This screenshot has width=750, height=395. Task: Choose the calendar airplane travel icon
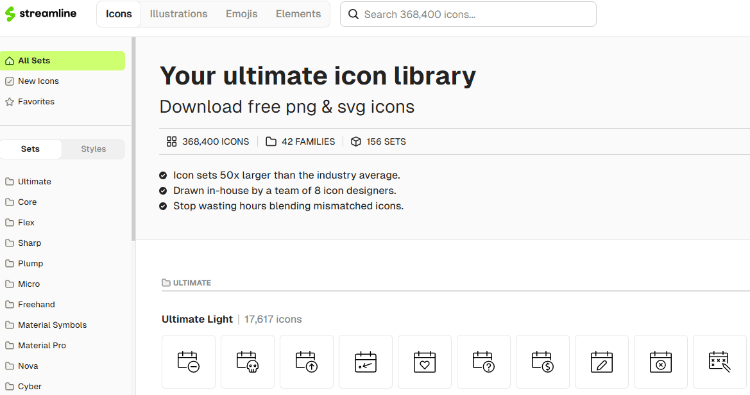(366, 362)
